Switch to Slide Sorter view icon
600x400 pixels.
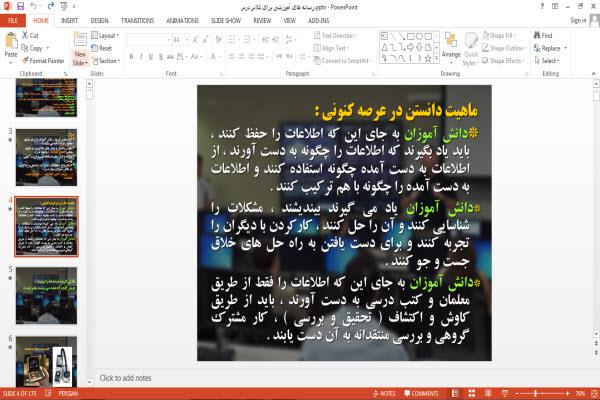click(472, 393)
